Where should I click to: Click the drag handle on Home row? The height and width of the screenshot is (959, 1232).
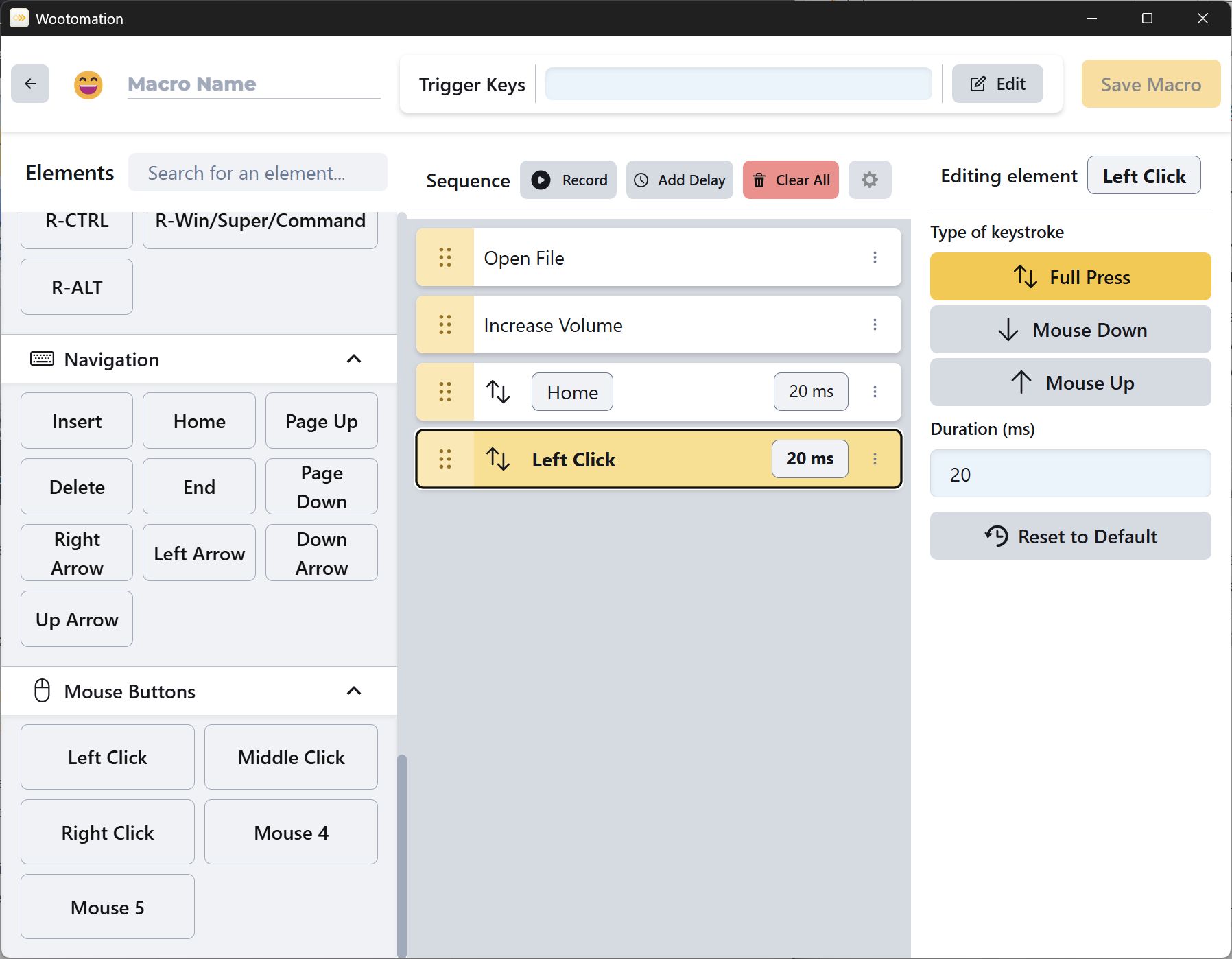pos(445,392)
